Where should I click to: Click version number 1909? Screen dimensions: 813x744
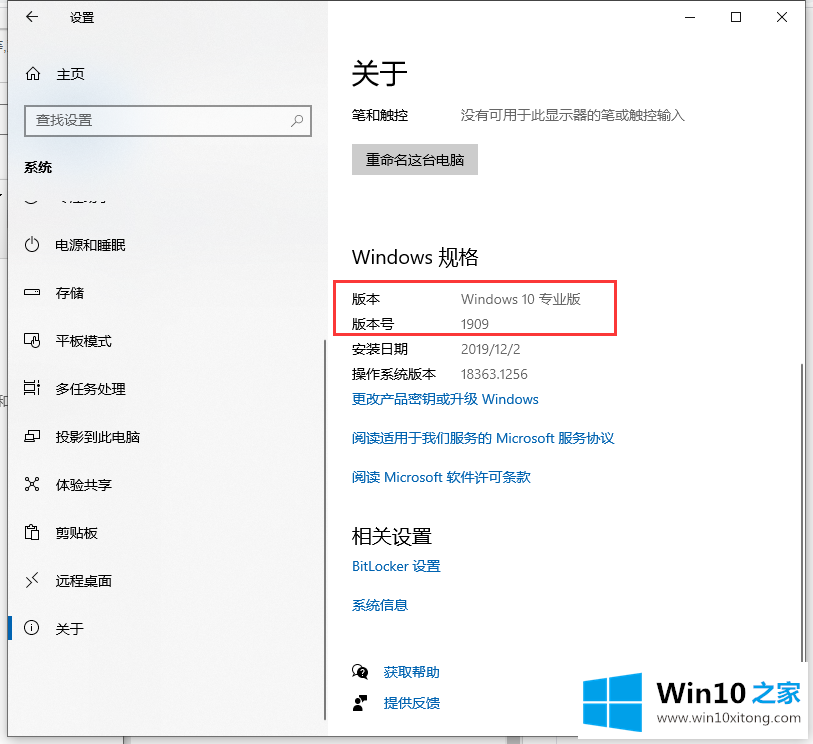(474, 324)
